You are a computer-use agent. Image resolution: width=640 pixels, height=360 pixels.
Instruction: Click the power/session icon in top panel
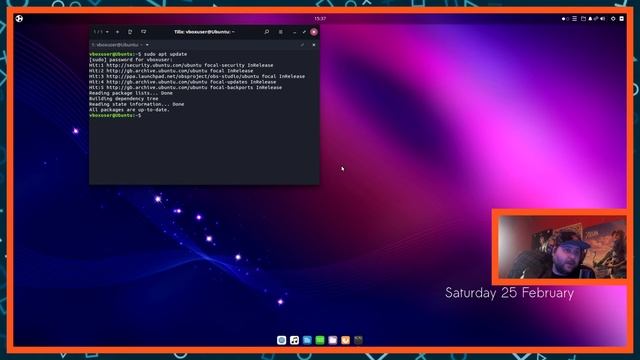pyautogui.click(x=613, y=19)
